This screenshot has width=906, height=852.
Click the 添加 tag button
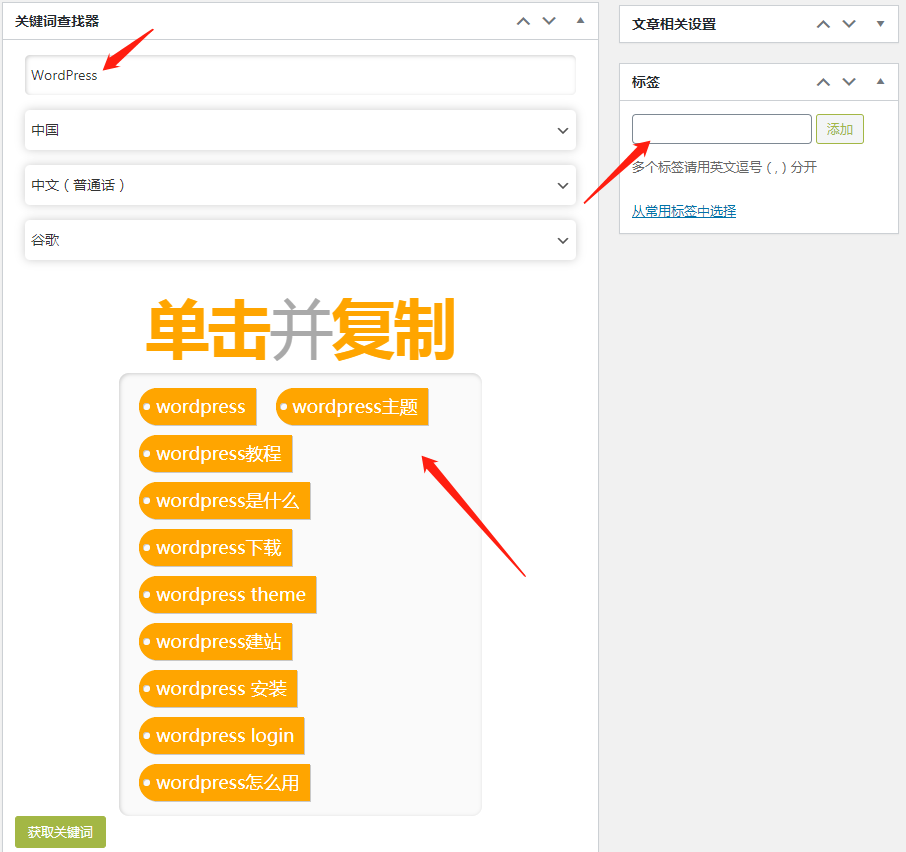[x=839, y=128]
